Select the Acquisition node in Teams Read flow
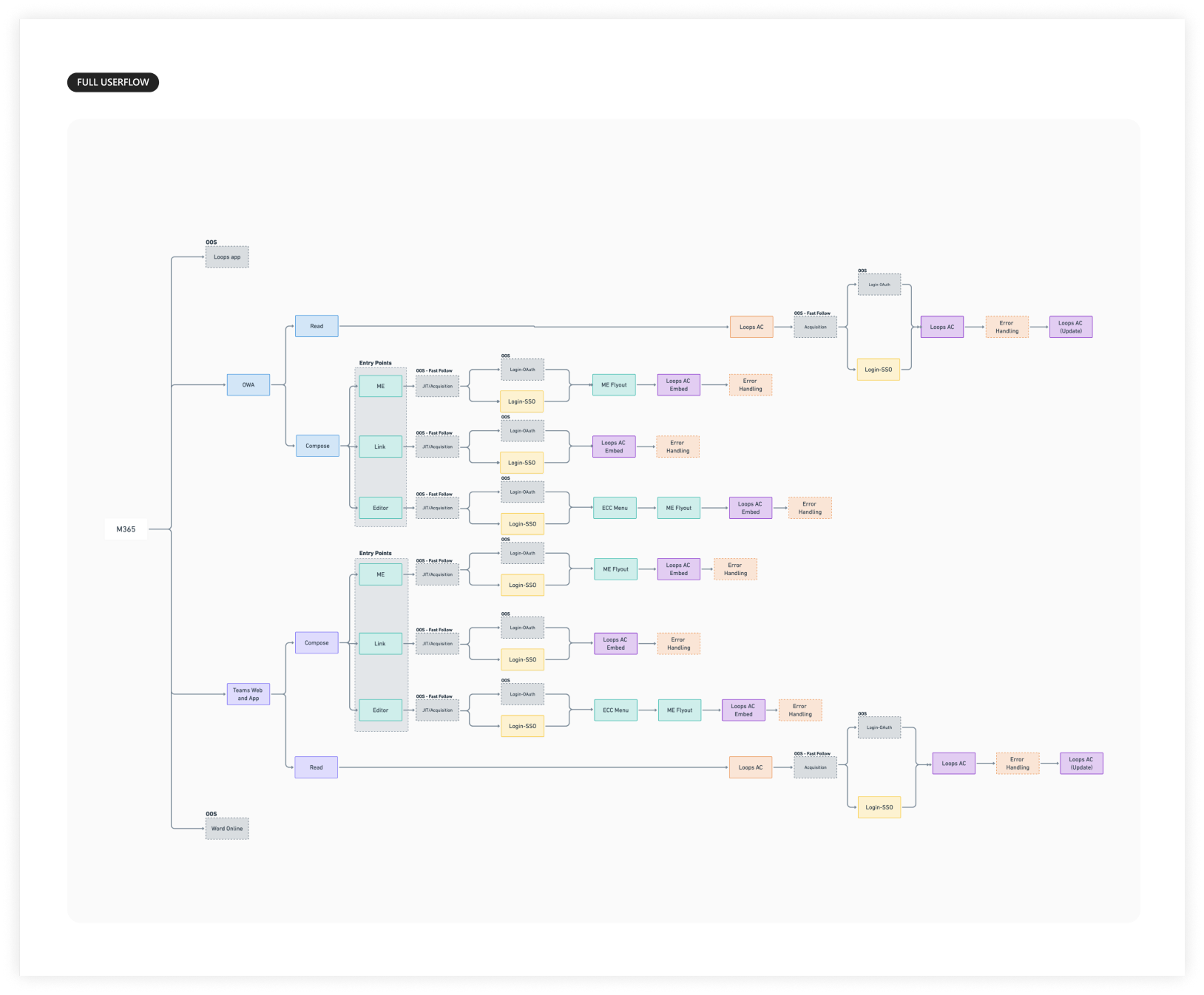The height and width of the screenshot is (995, 1204). [815, 767]
